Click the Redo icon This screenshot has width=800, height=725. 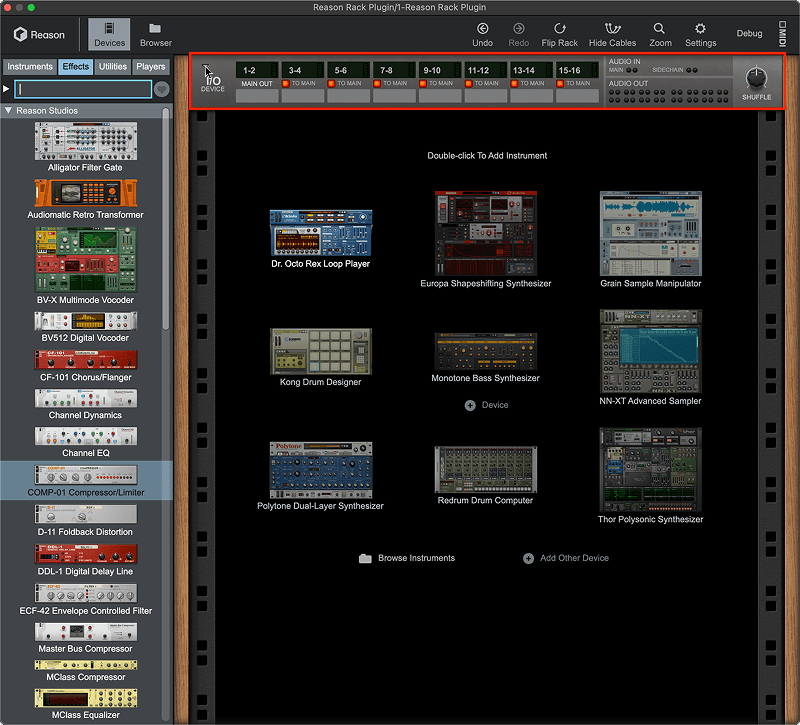[x=518, y=29]
